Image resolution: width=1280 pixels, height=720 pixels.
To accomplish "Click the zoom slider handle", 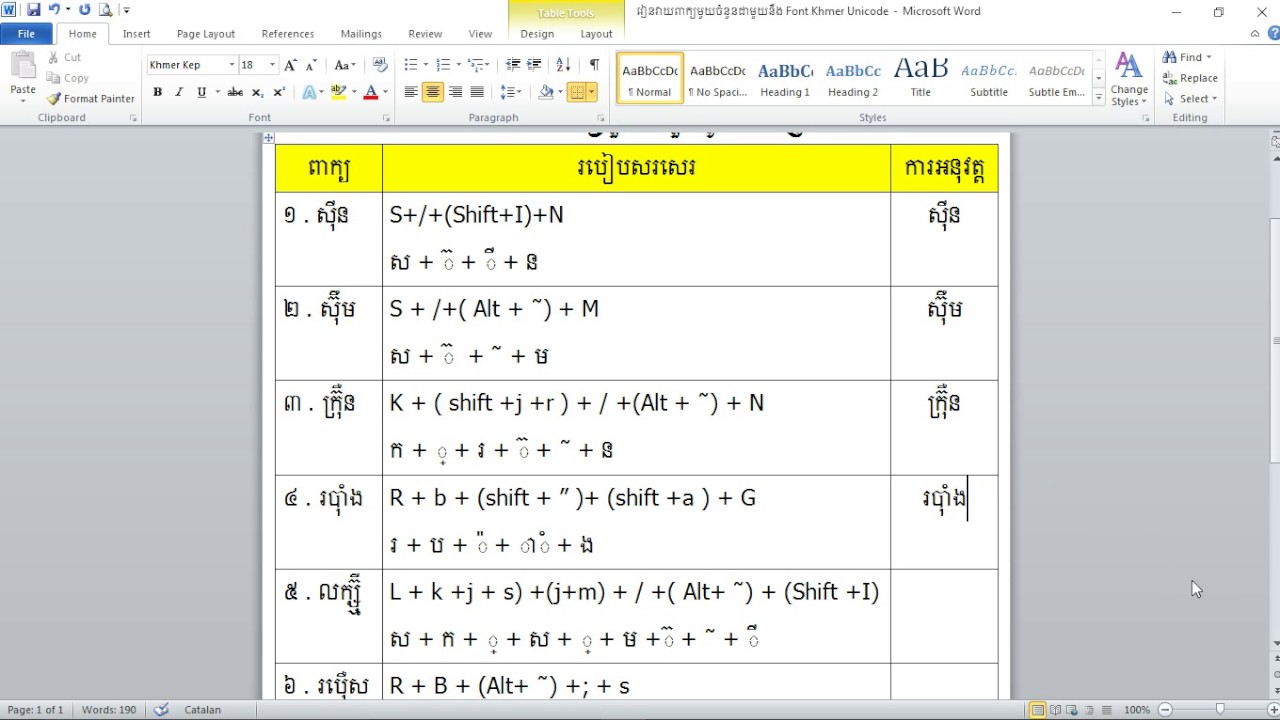I will point(1219,710).
